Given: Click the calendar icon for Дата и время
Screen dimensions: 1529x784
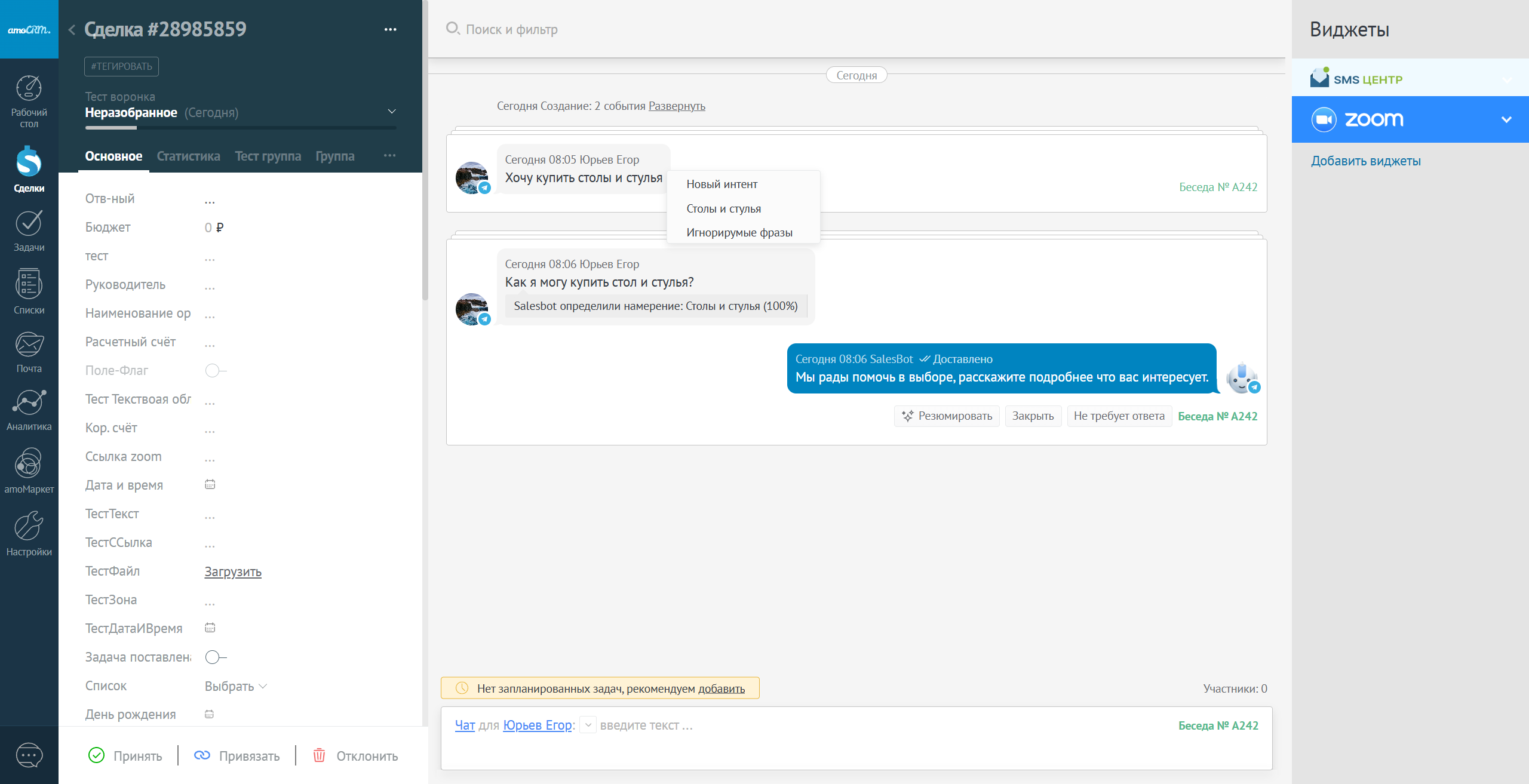Looking at the screenshot, I should point(210,484).
